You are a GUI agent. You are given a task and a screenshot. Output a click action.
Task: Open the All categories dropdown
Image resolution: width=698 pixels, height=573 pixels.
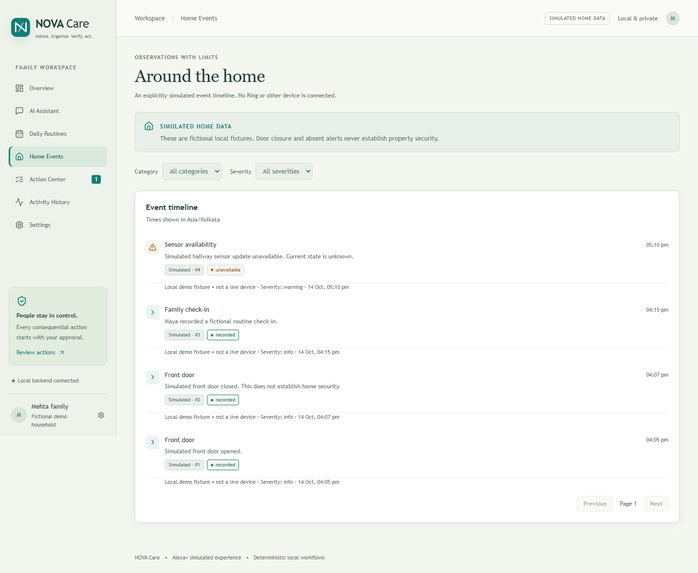192,171
